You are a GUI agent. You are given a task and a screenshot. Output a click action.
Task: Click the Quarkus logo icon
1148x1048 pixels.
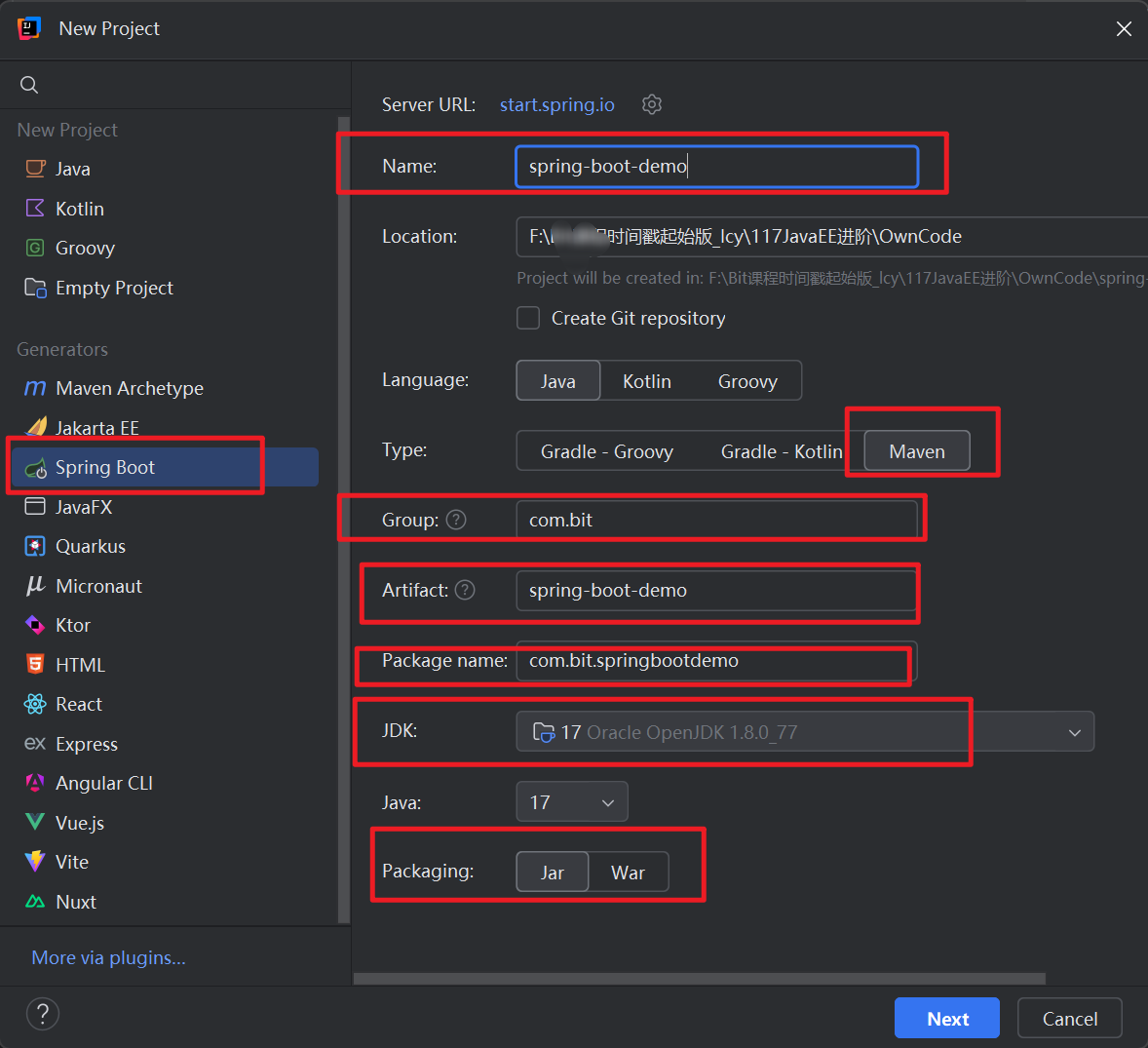pyautogui.click(x=35, y=546)
